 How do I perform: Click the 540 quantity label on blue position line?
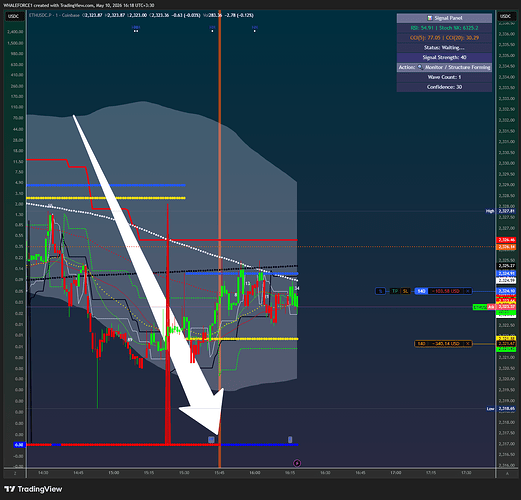pos(421,291)
